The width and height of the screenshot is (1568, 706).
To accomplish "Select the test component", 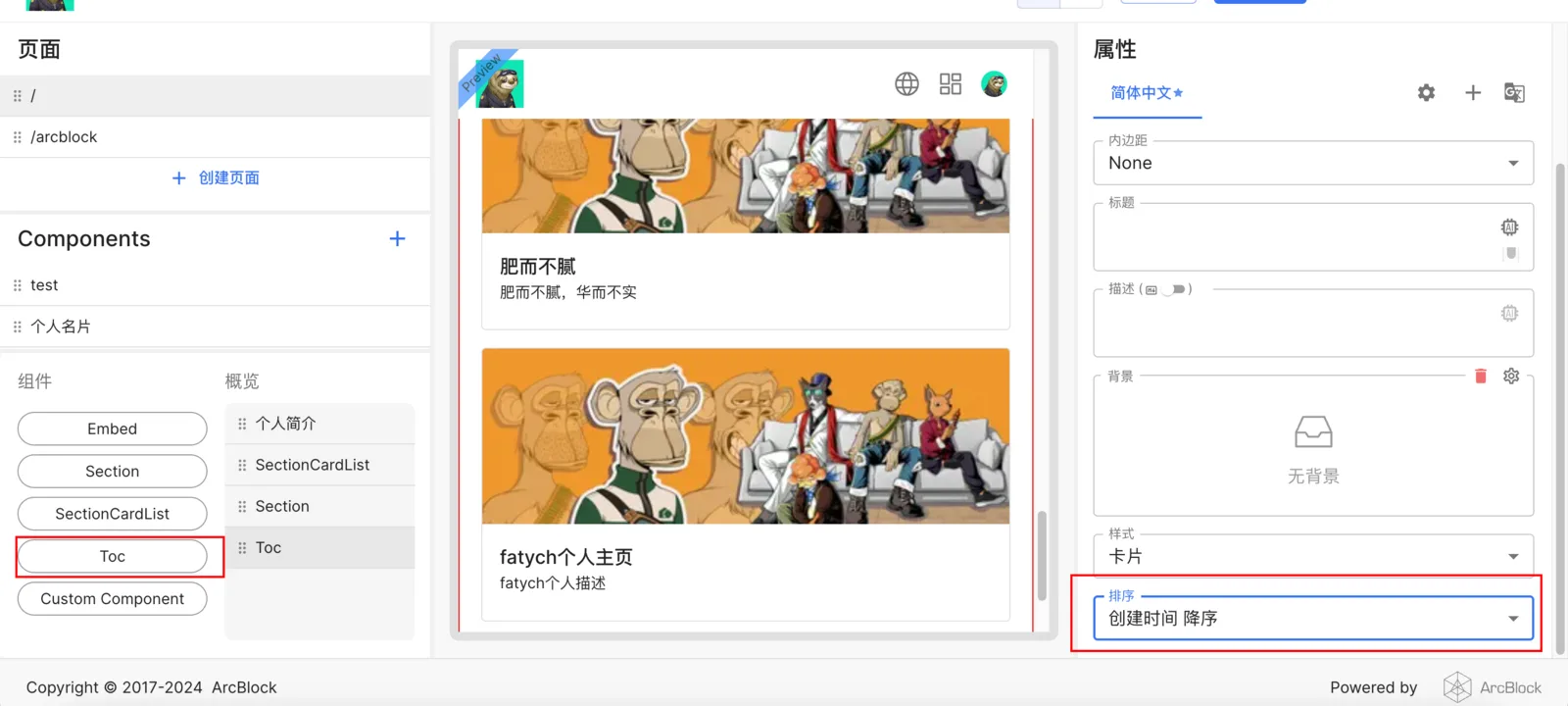I will tap(216, 285).
